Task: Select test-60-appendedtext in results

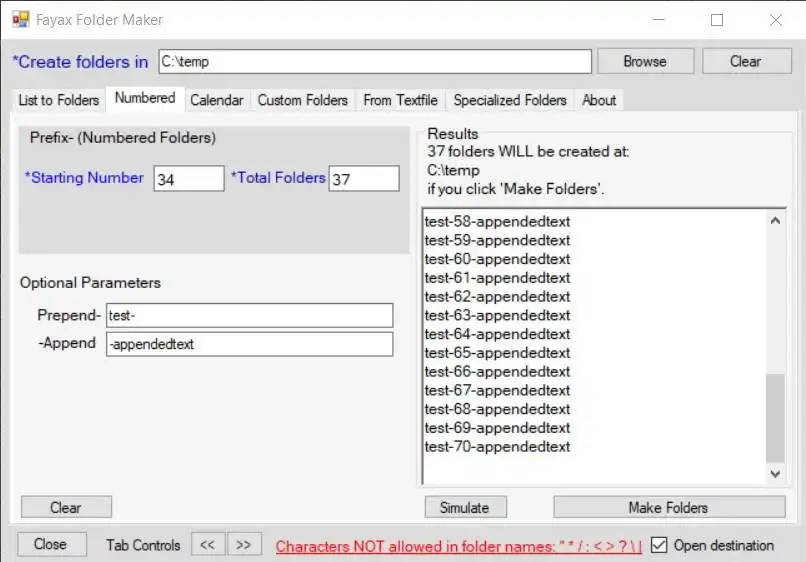Action: pyautogui.click(x=497, y=259)
